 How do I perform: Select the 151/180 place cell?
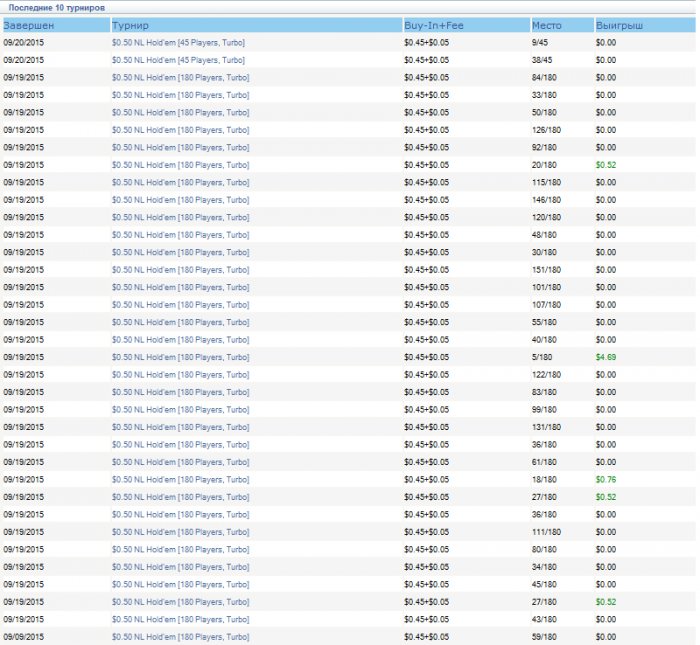coord(547,269)
